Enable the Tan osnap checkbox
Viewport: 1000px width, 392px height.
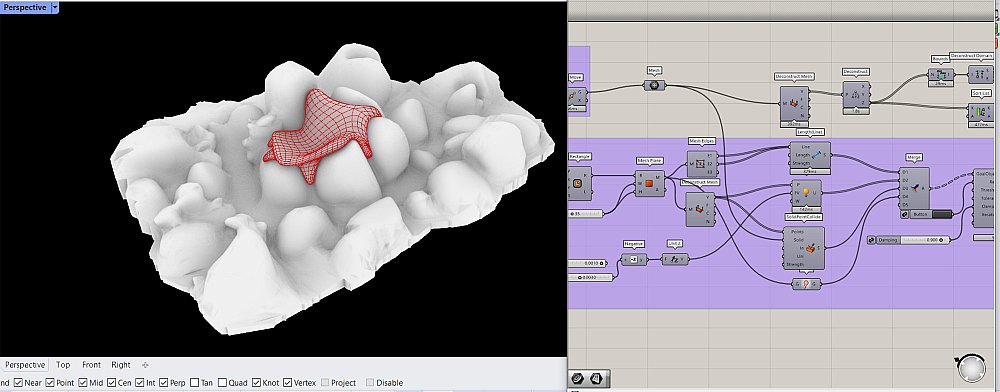pos(195,383)
